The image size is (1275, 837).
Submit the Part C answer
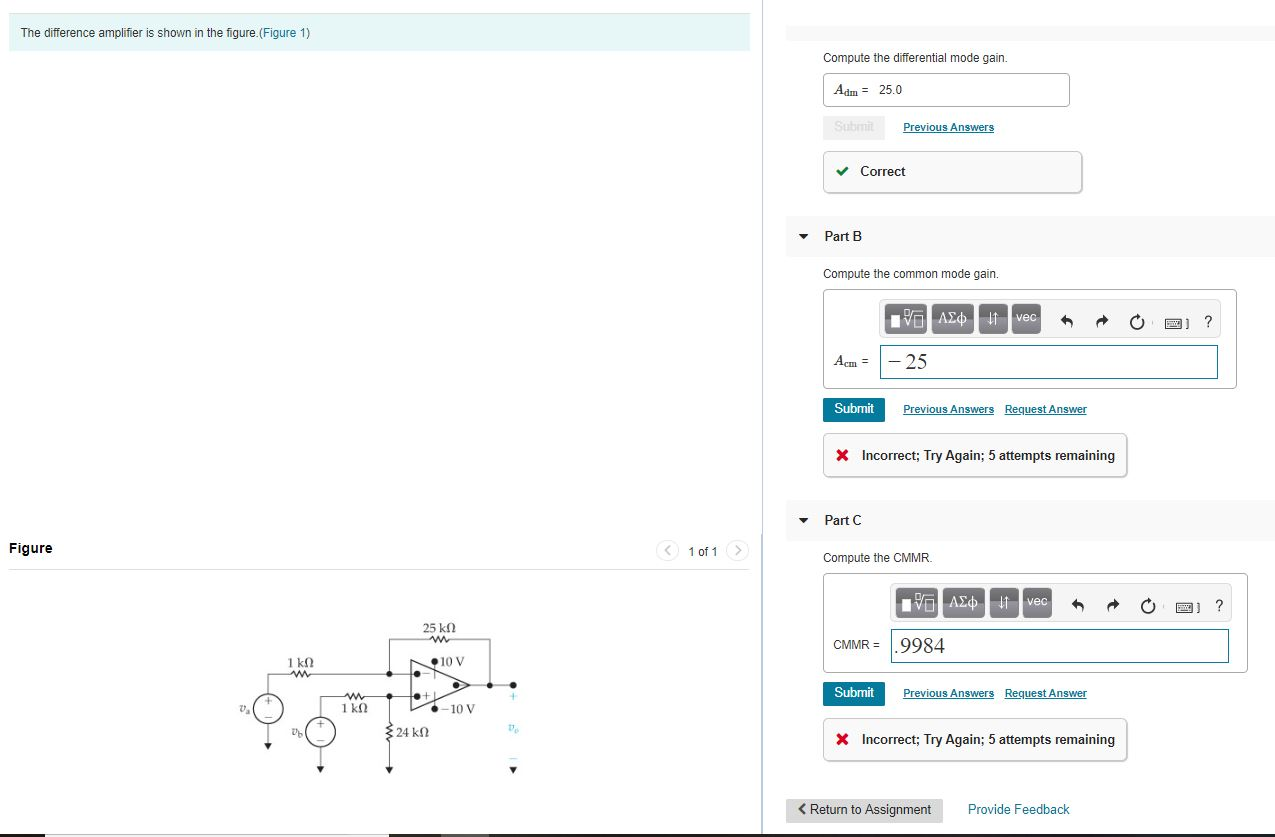[x=853, y=693]
